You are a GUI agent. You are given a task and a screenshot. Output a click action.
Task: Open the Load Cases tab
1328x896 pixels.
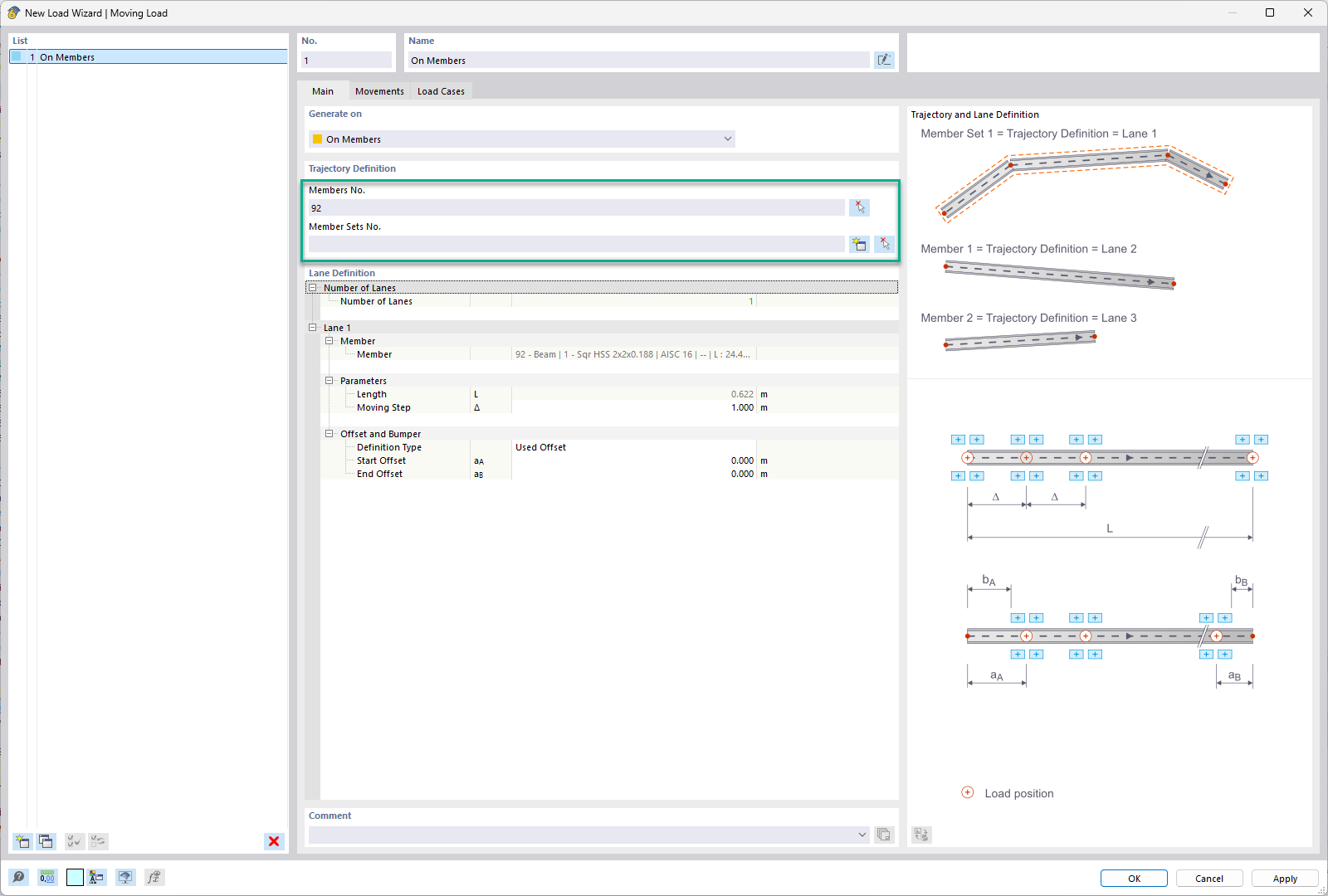pos(441,91)
